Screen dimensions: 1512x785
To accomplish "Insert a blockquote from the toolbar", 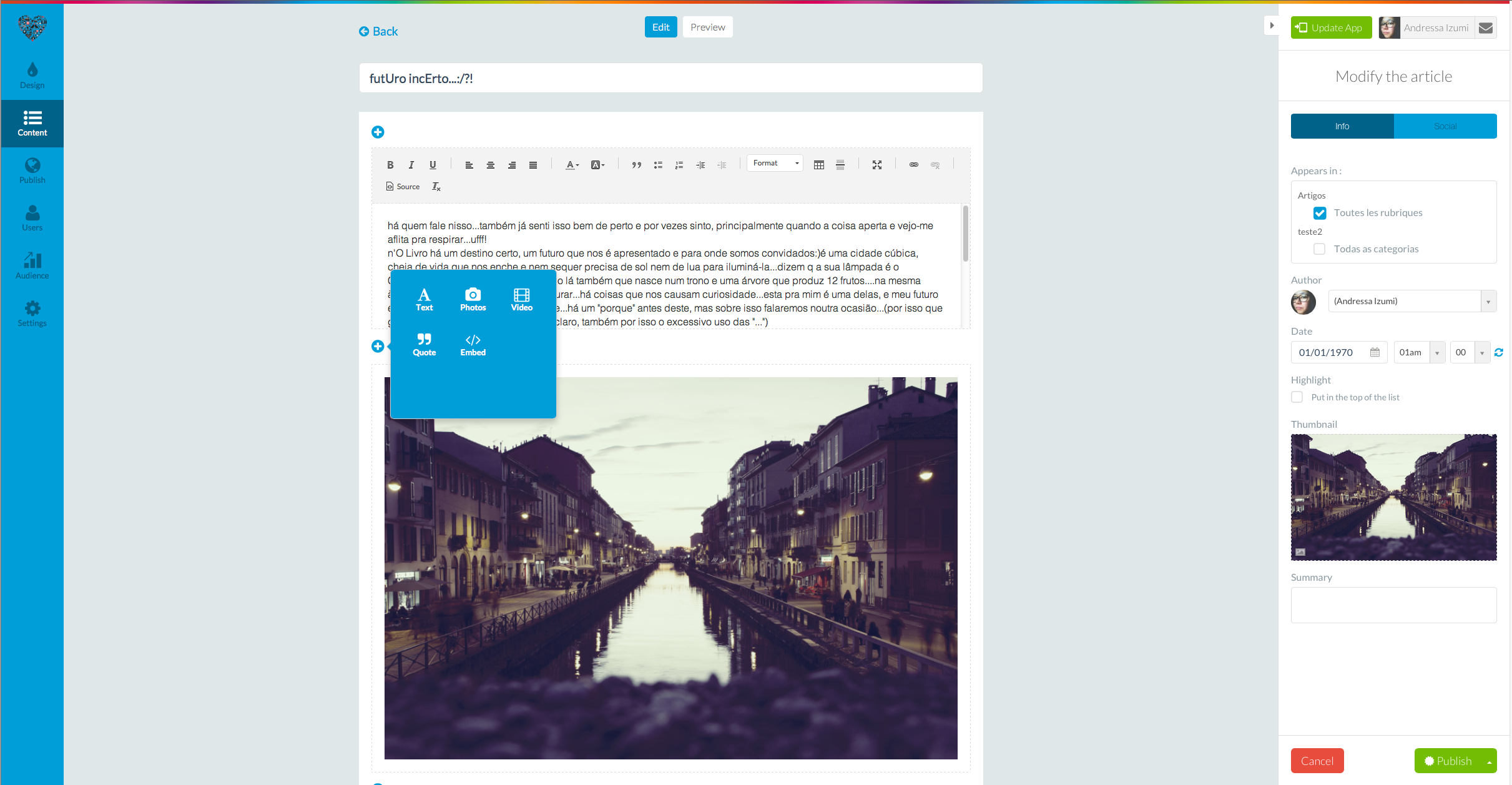I will click(636, 165).
